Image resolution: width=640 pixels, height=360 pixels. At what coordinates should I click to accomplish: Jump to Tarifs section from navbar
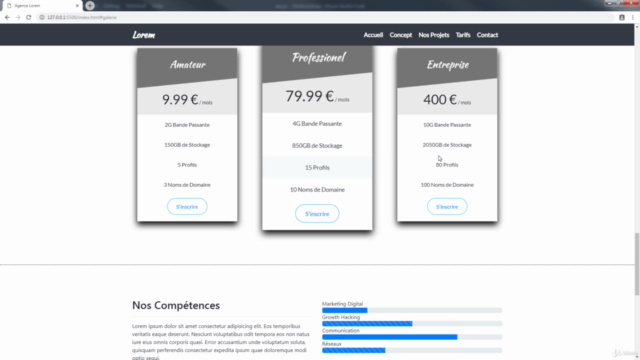pyautogui.click(x=463, y=35)
